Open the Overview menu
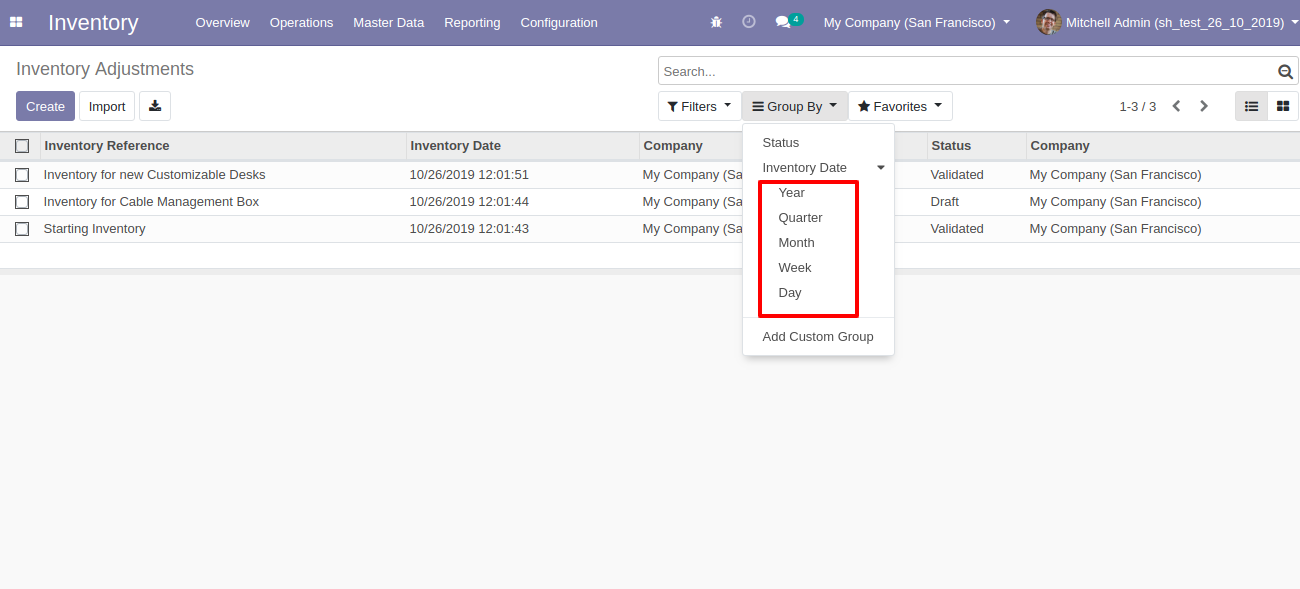 coord(222,22)
